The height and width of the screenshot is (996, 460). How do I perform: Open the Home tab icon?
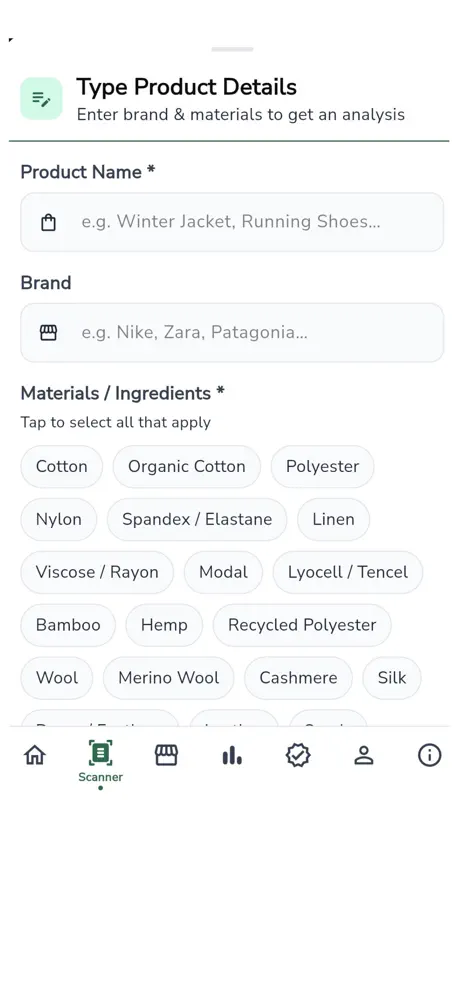(35, 755)
